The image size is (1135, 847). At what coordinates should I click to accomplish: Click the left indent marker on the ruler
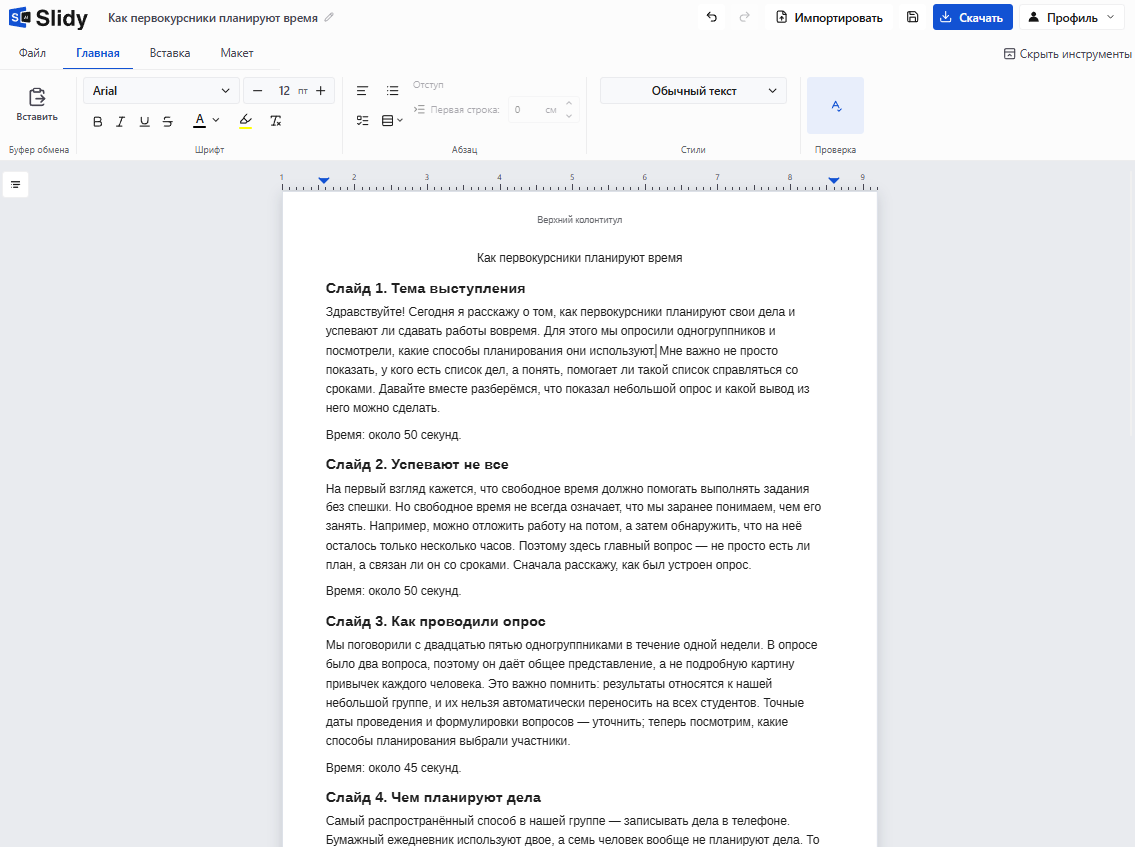(x=324, y=180)
